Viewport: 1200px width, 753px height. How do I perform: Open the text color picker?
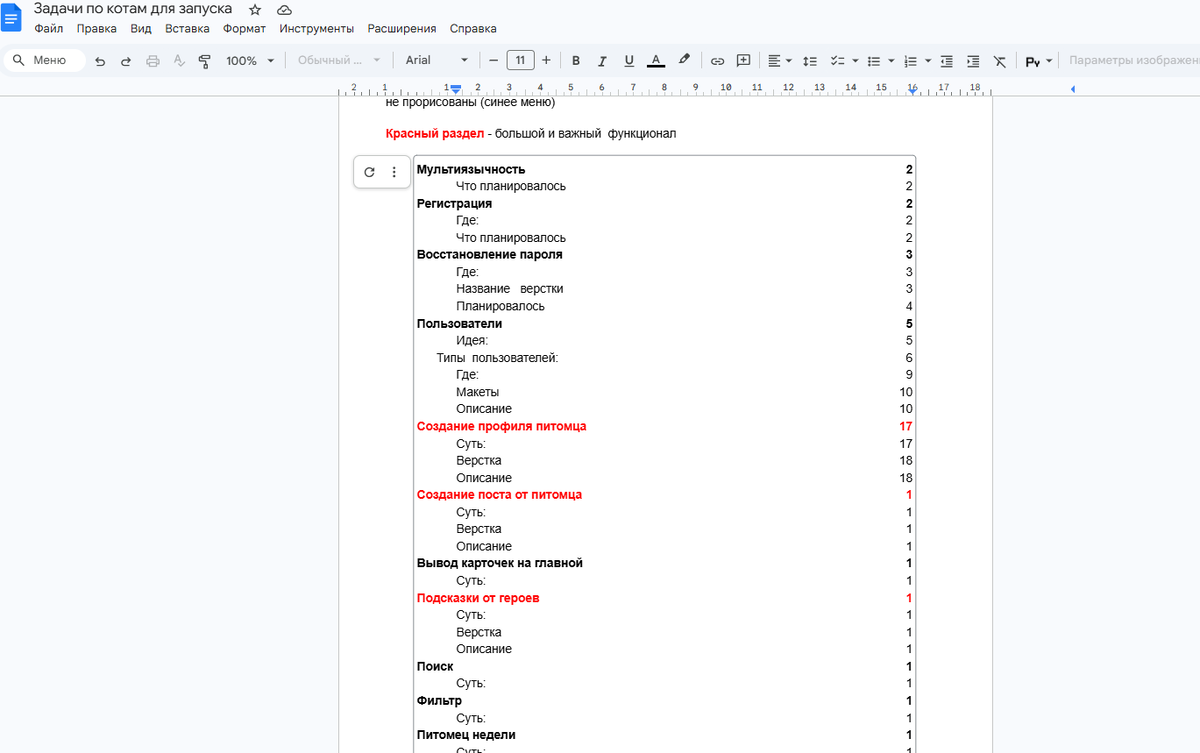point(656,61)
